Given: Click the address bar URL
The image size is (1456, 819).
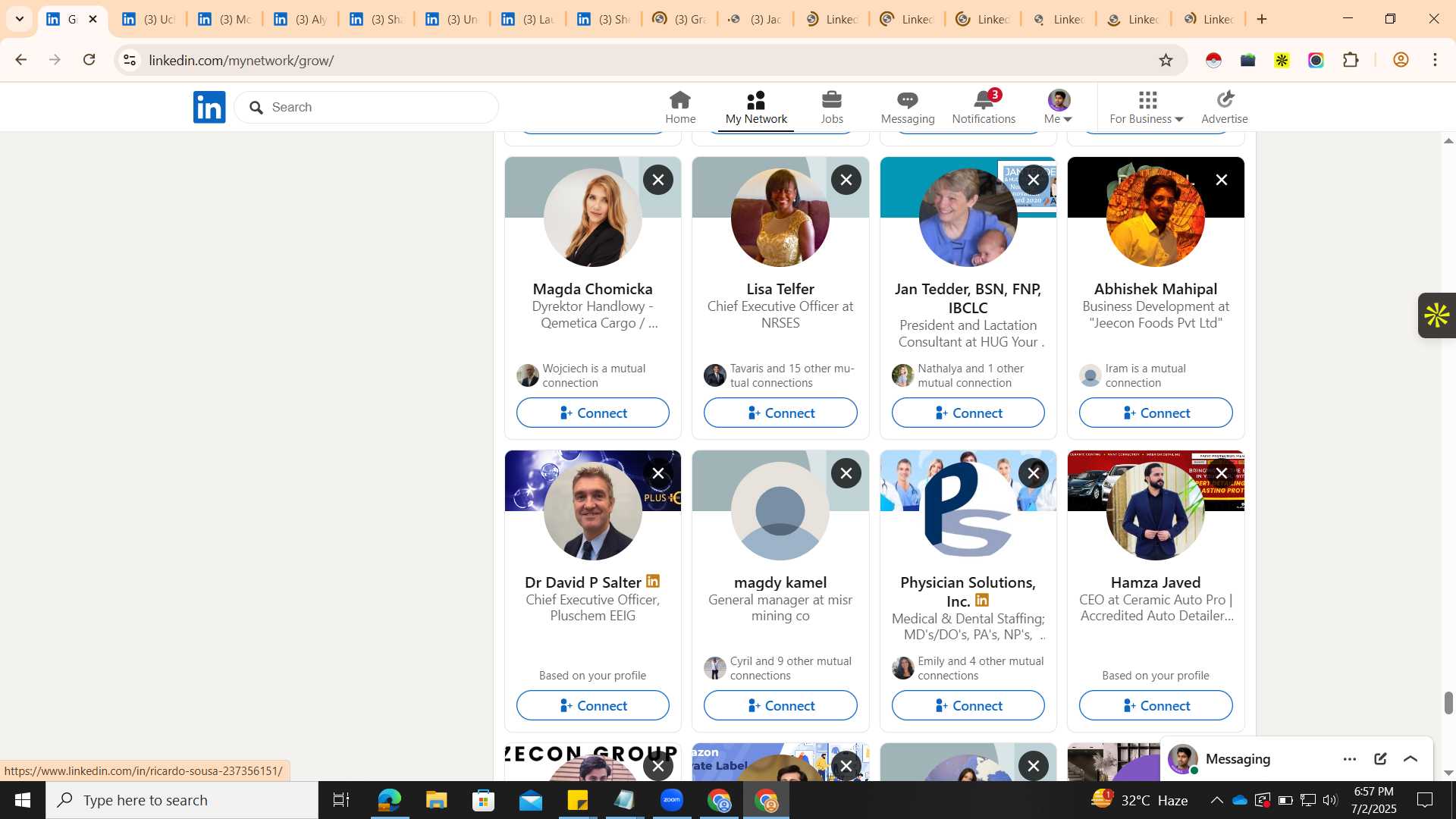Looking at the screenshot, I should coord(241,60).
